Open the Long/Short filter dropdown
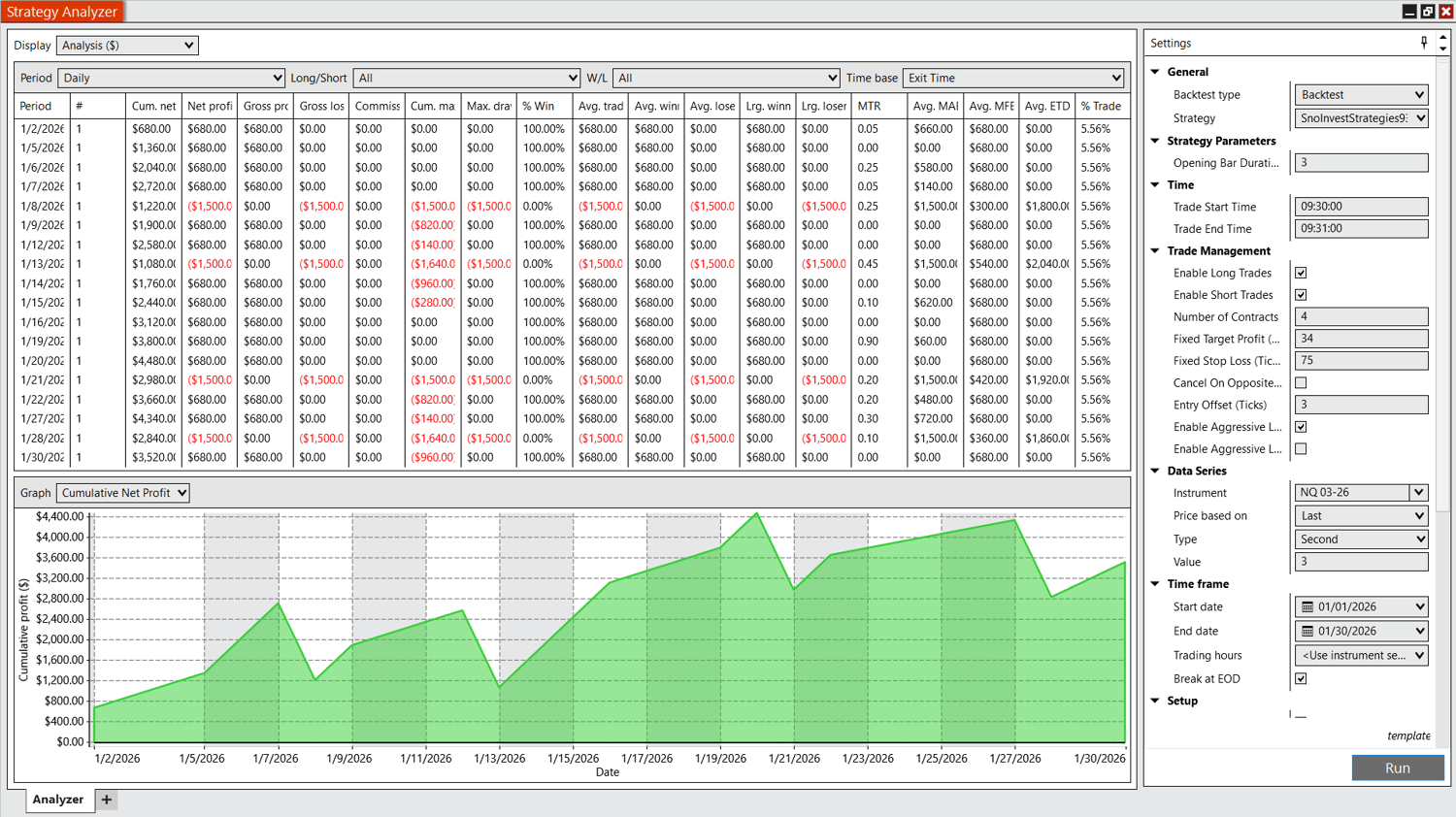Screen dimensions: 1456x817 click(467, 78)
